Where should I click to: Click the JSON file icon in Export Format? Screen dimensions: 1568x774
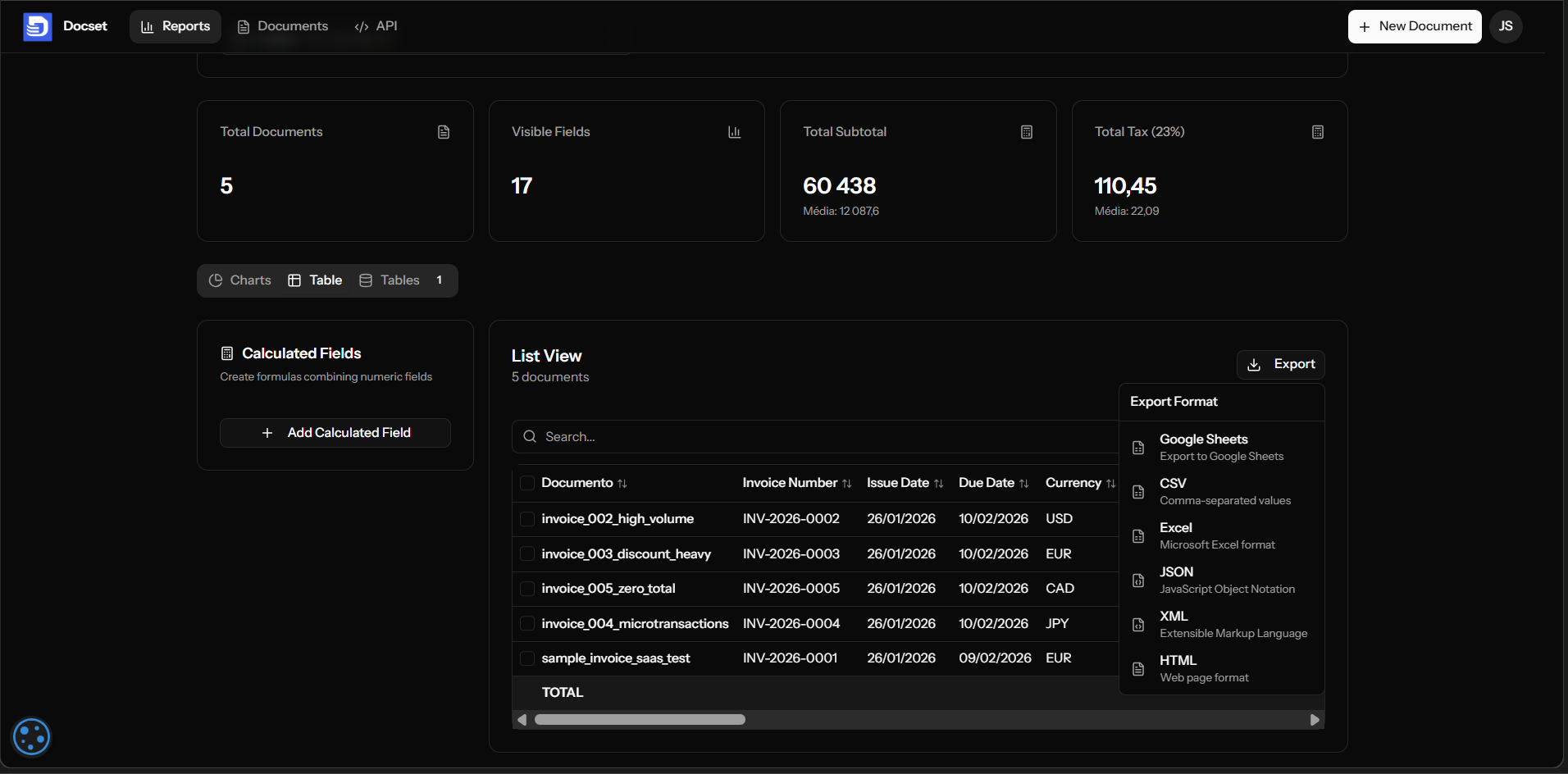(x=1139, y=580)
